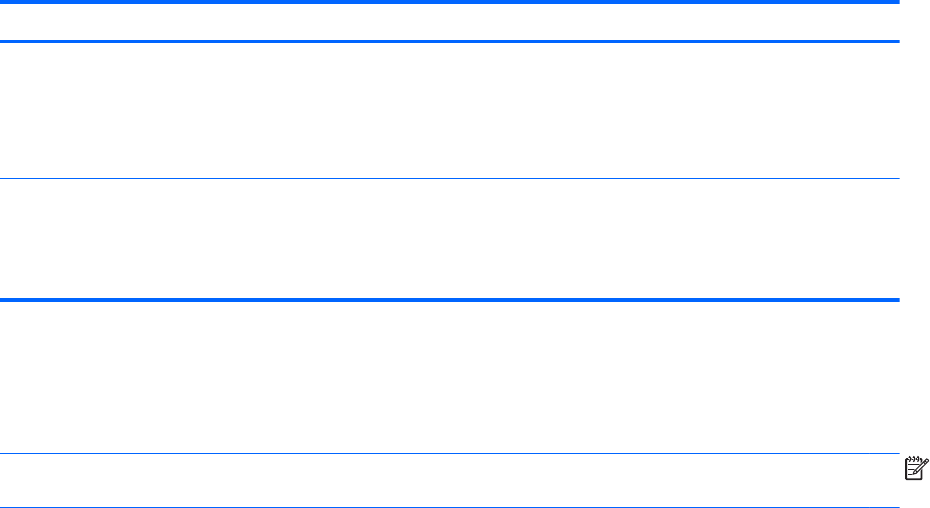Click the blank space below the table
The height and width of the screenshot is (508, 930).
[450, 375]
